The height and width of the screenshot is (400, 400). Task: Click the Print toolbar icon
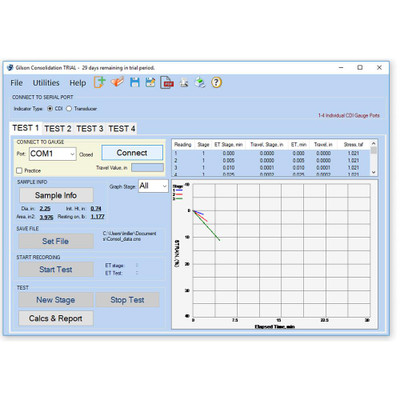pos(200,83)
